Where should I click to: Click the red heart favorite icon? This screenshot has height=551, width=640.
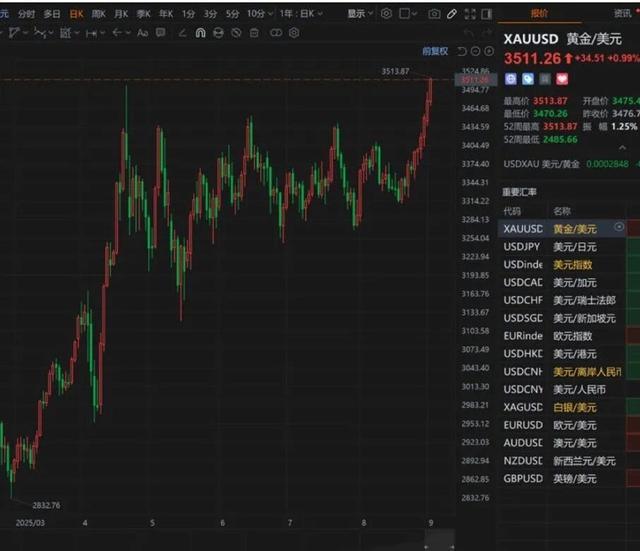tap(563, 77)
